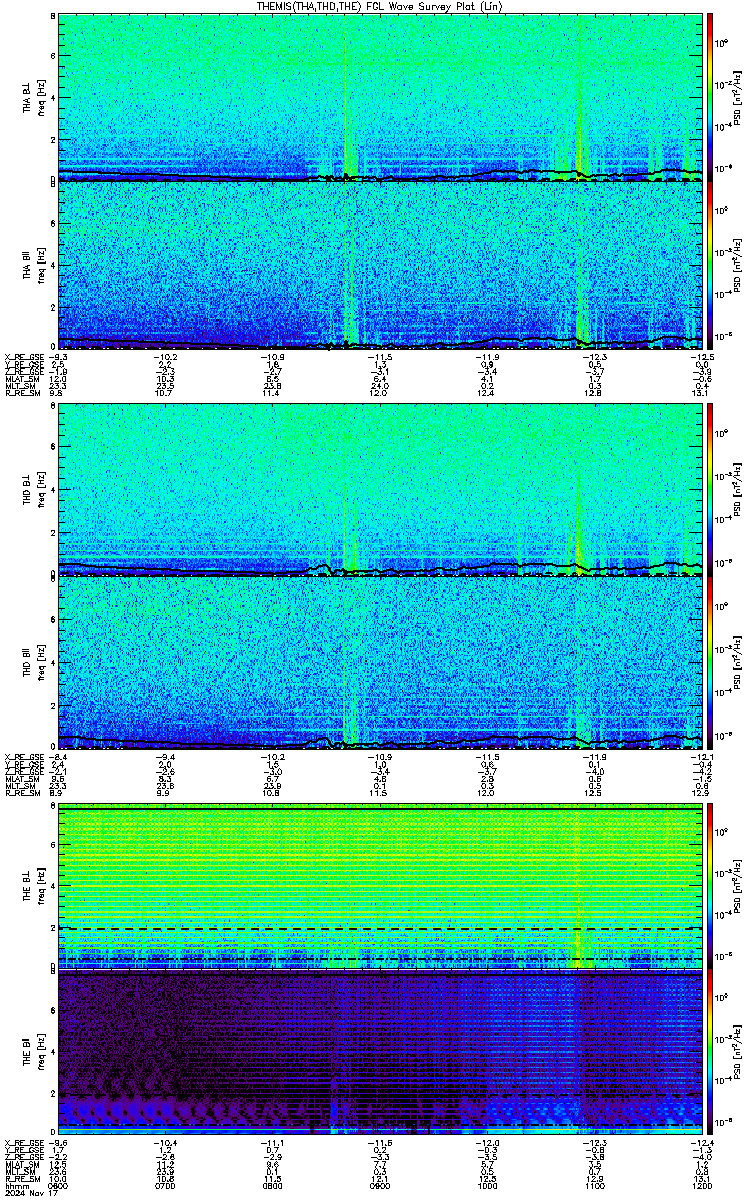Click the 0700 time tick label
This screenshot has width=750, height=1200.
coord(166,1186)
